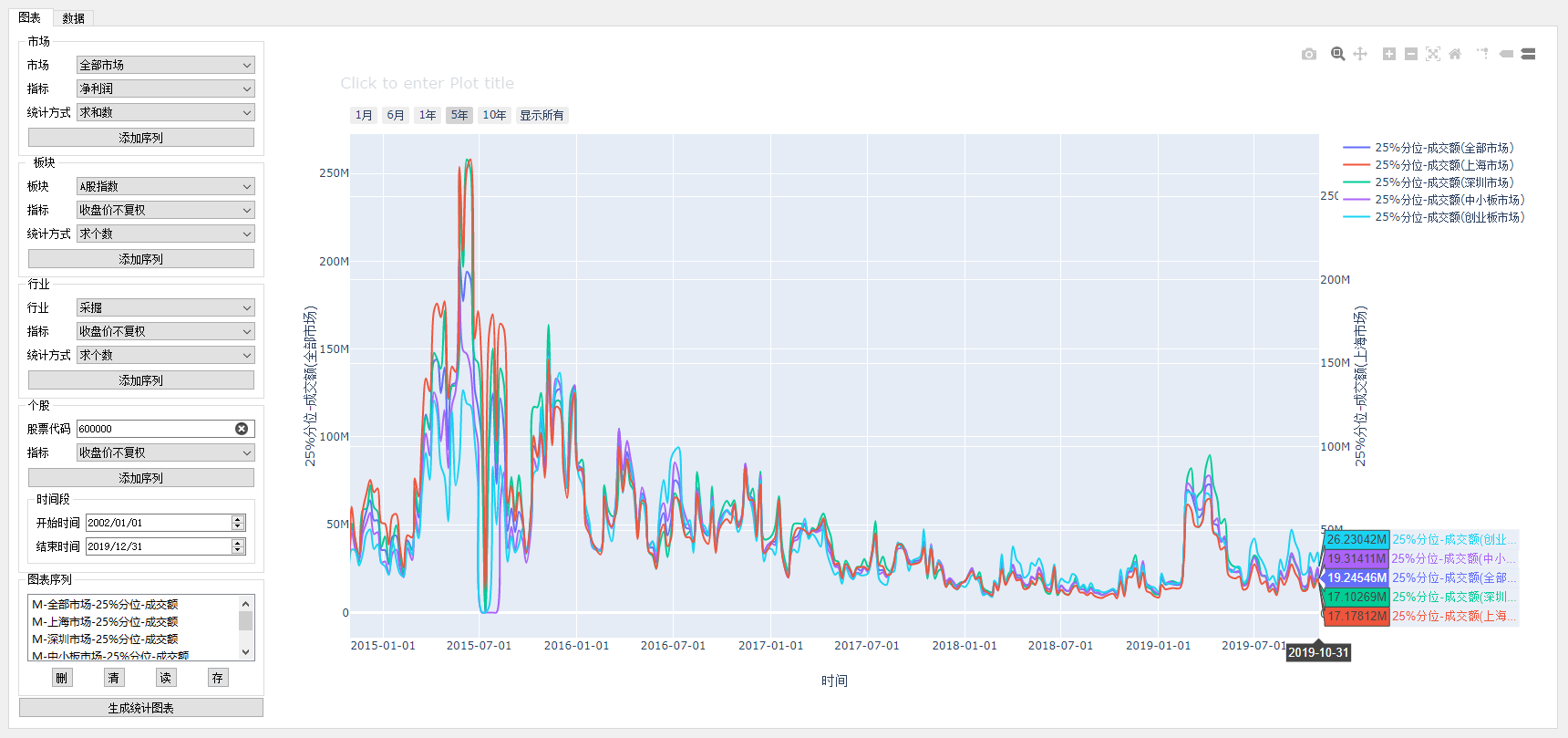This screenshot has height=738, width=1568.
Task: Click the 存 save button
Action: tap(217, 678)
